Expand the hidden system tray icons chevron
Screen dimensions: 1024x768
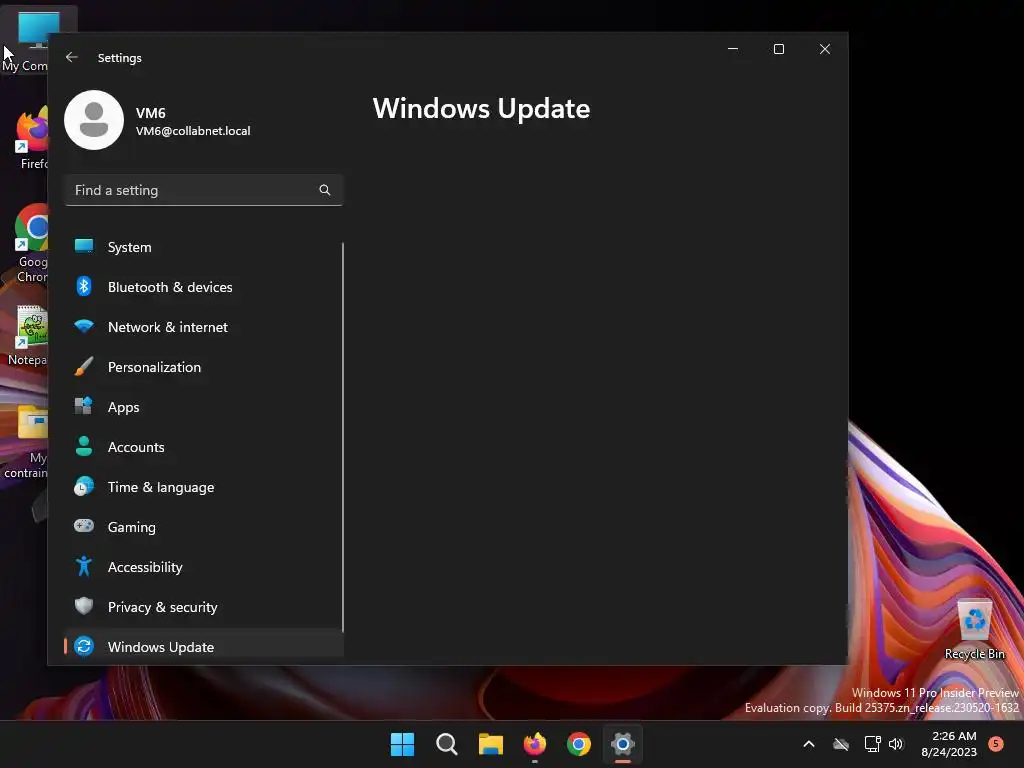tap(808, 744)
